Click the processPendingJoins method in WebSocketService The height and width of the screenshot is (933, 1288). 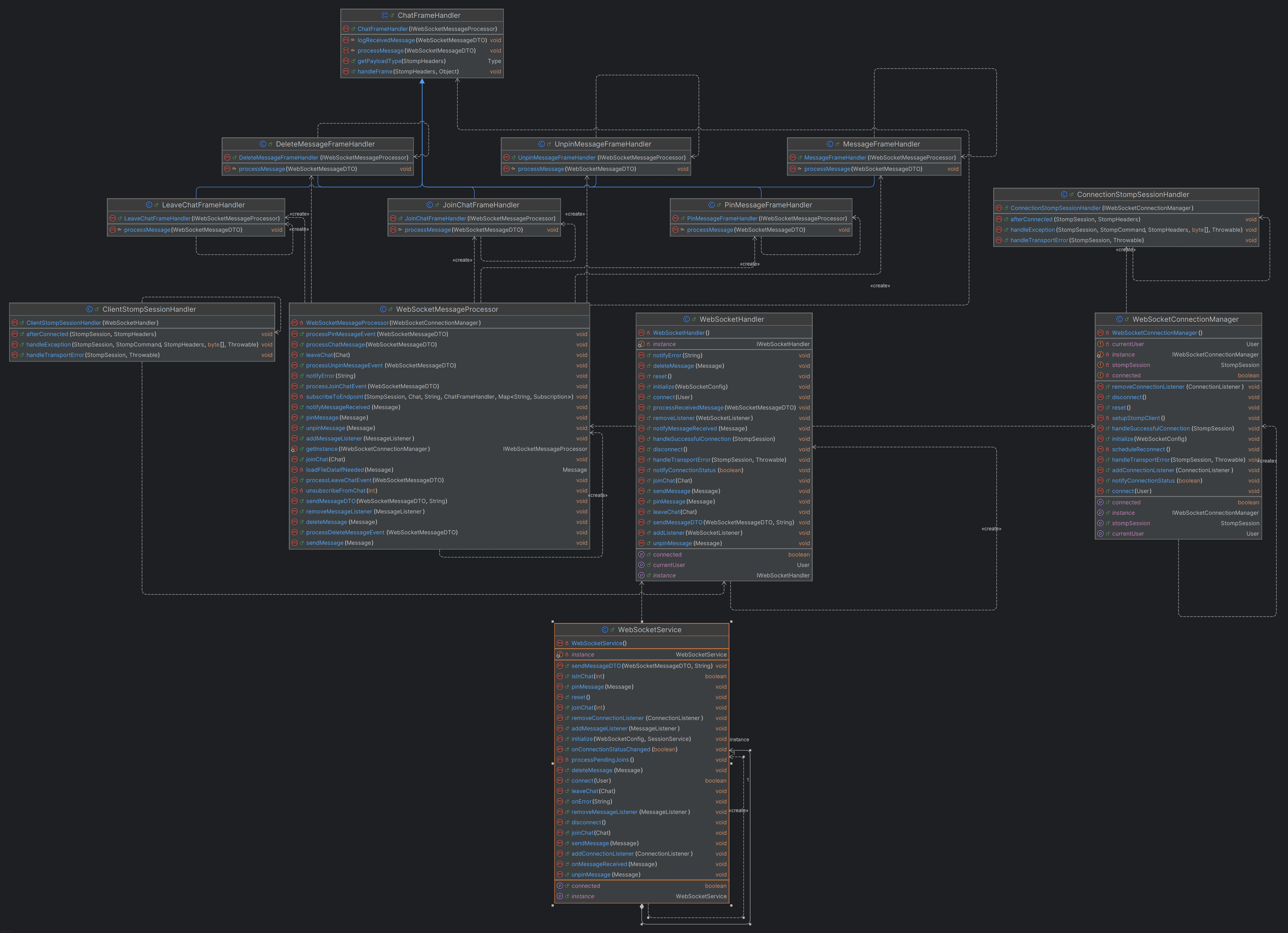pyautogui.click(x=601, y=759)
